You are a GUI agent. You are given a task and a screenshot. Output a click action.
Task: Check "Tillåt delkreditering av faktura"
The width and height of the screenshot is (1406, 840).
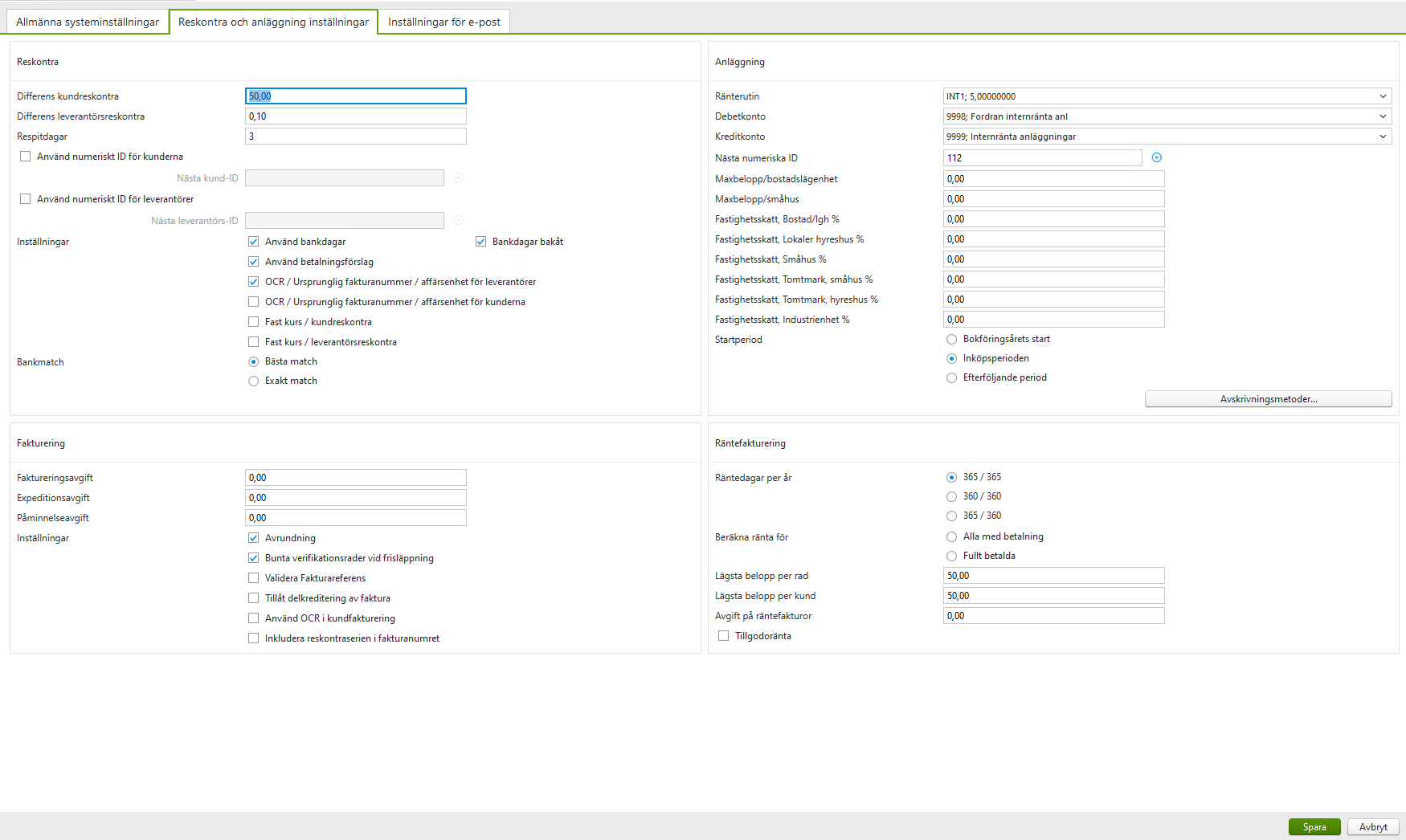pyautogui.click(x=253, y=597)
